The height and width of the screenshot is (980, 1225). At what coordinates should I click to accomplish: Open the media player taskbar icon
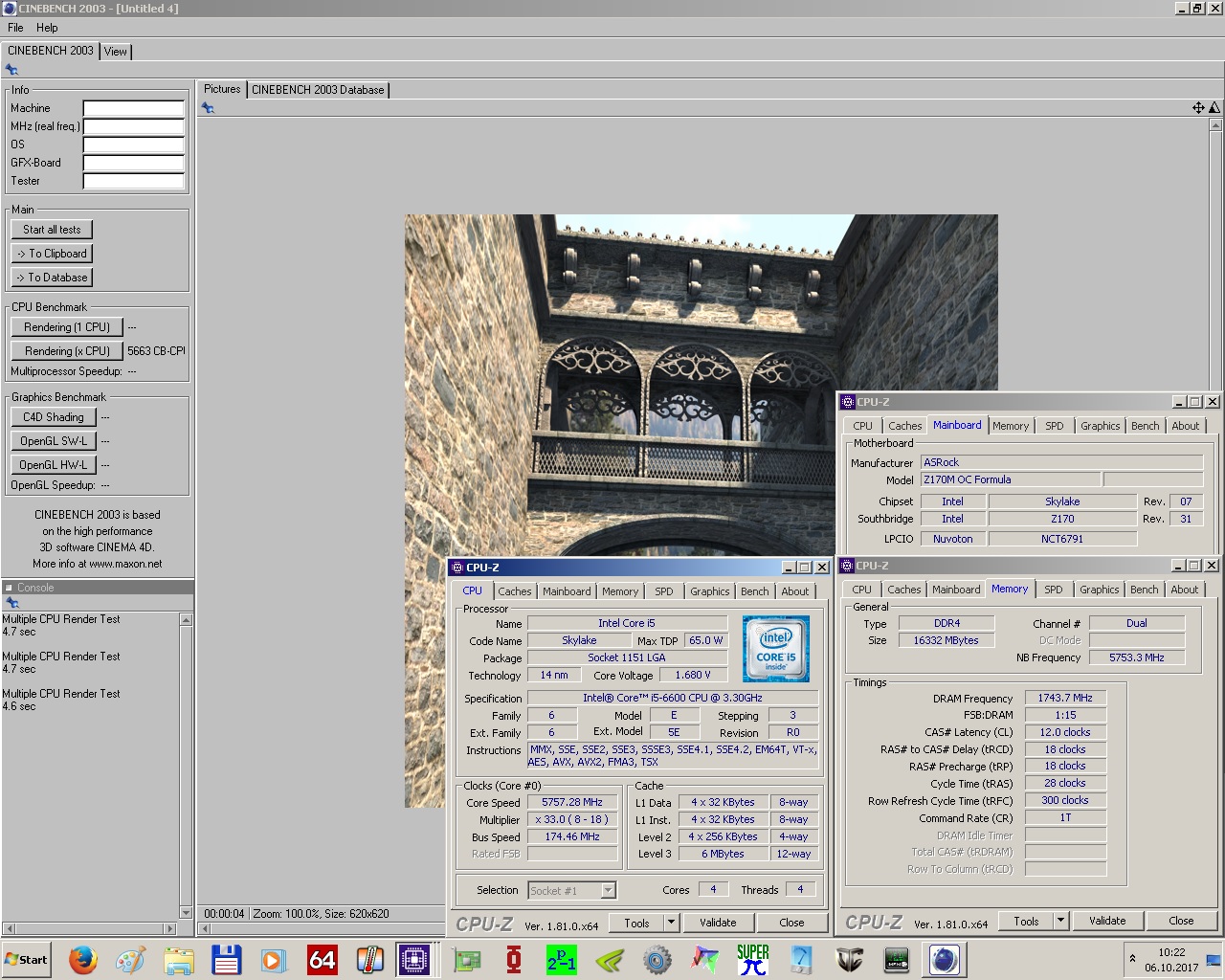pyautogui.click(x=275, y=959)
